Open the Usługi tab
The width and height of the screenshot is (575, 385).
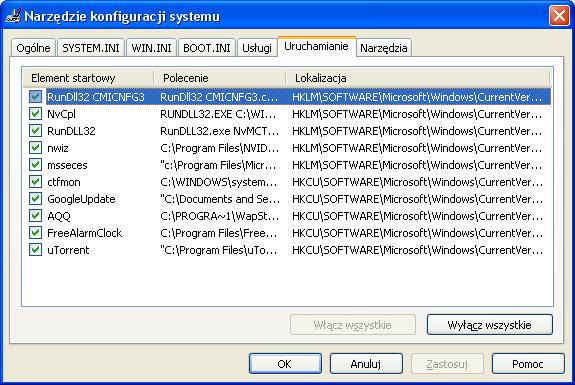click(x=257, y=48)
